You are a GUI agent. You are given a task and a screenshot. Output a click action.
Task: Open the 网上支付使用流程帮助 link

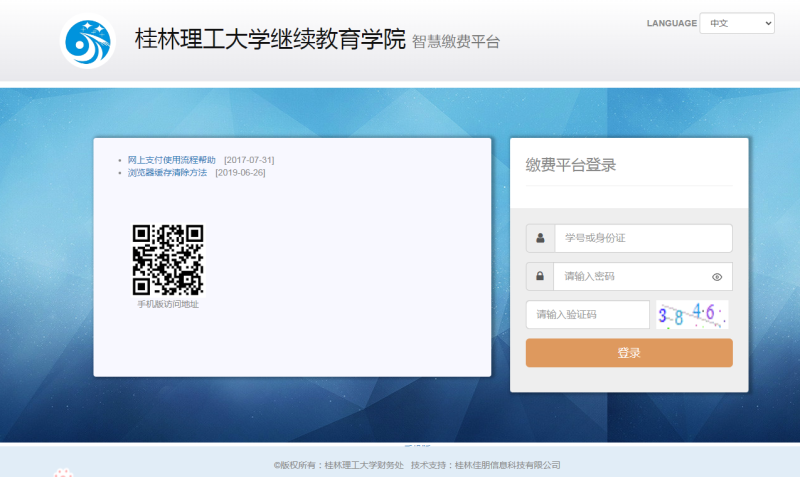pyautogui.click(x=171, y=160)
